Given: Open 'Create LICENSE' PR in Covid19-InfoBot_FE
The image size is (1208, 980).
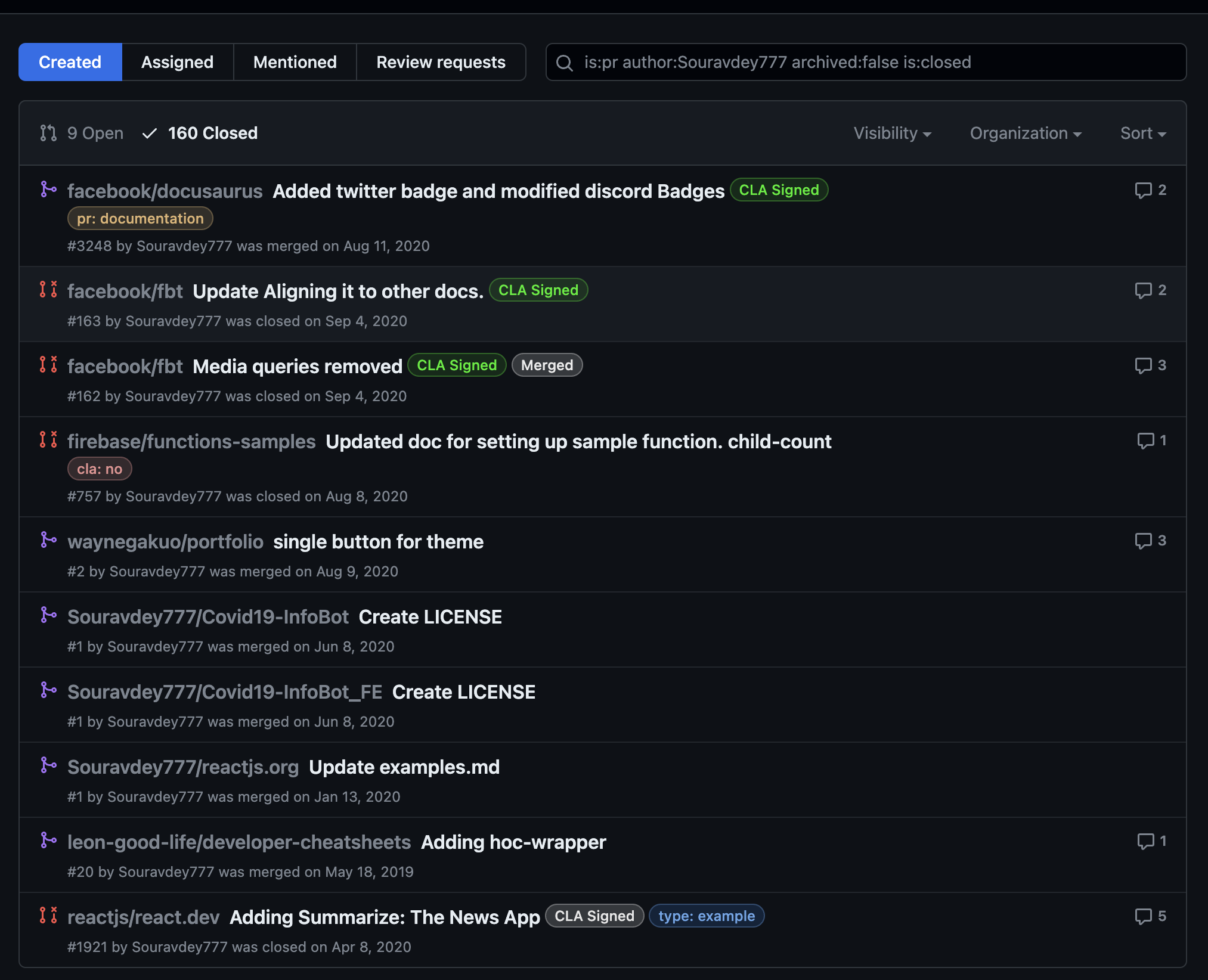Looking at the screenshot, I should coord(464,691).
